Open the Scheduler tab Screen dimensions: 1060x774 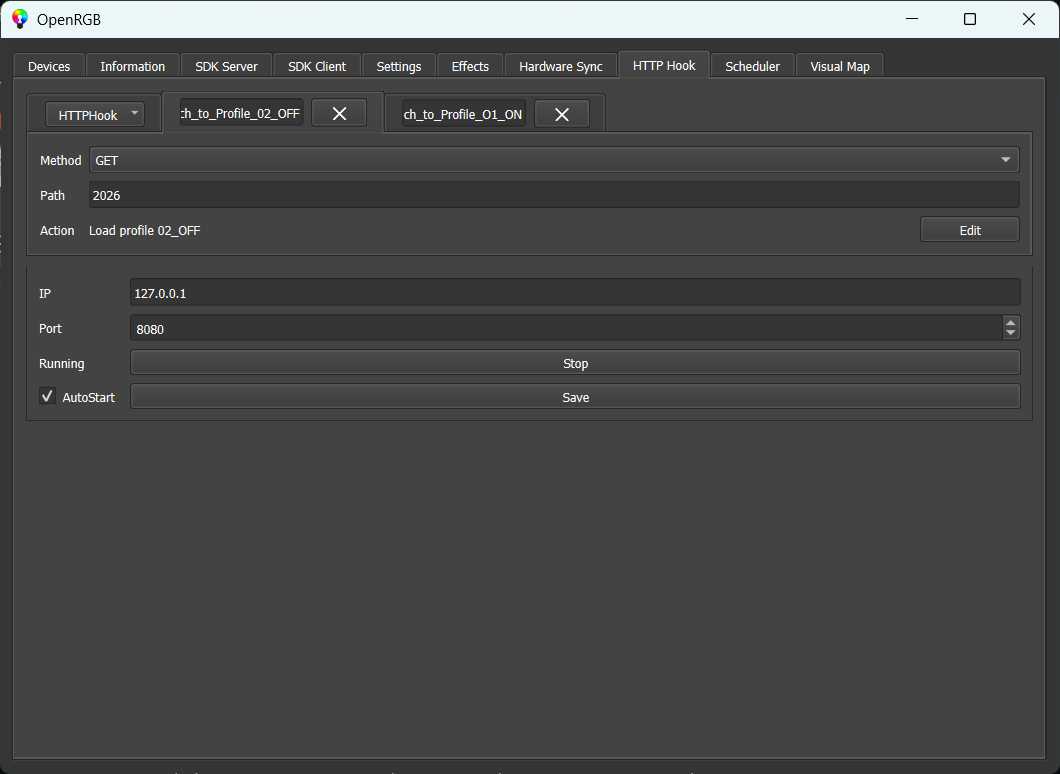click(x=752, y=66)
